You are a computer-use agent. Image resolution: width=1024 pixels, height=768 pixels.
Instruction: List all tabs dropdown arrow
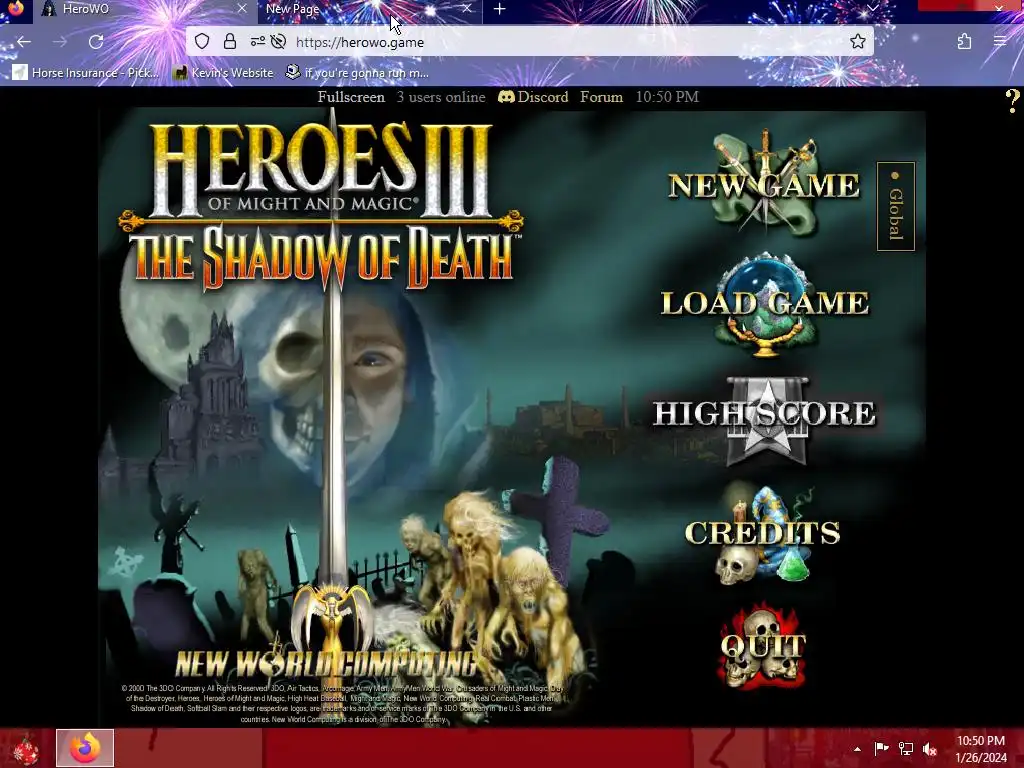pos(872,7)
